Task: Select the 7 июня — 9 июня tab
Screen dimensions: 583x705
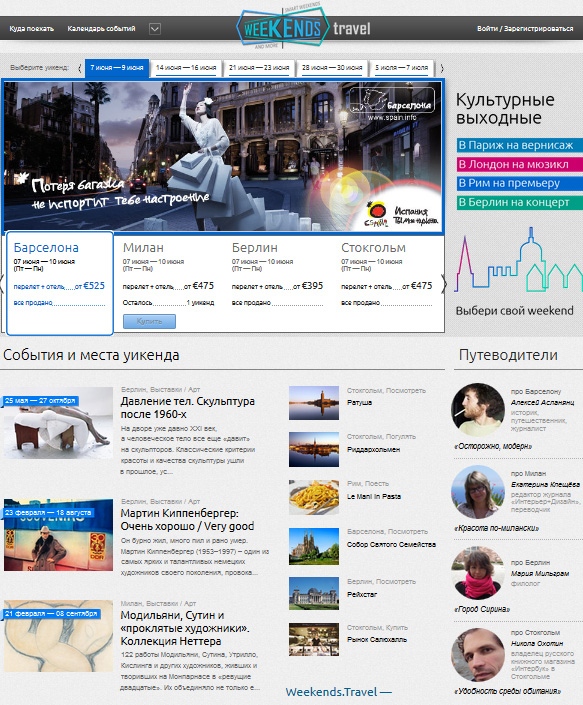Action: pos(117,68)
